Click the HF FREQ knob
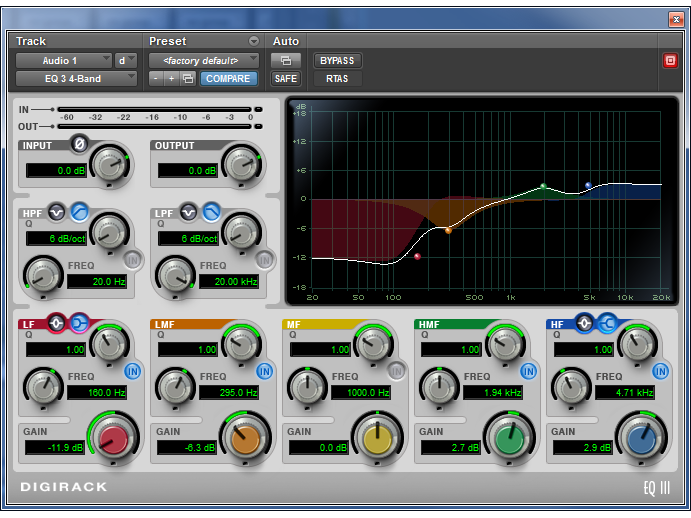Viewport: 691px width, 518px height. pos(571,387)
